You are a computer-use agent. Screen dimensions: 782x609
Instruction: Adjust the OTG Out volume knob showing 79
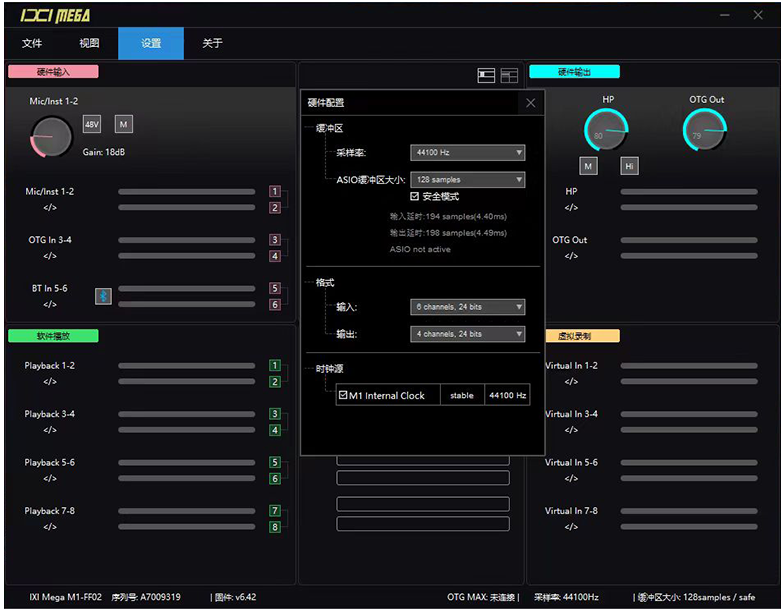(704, 130)
